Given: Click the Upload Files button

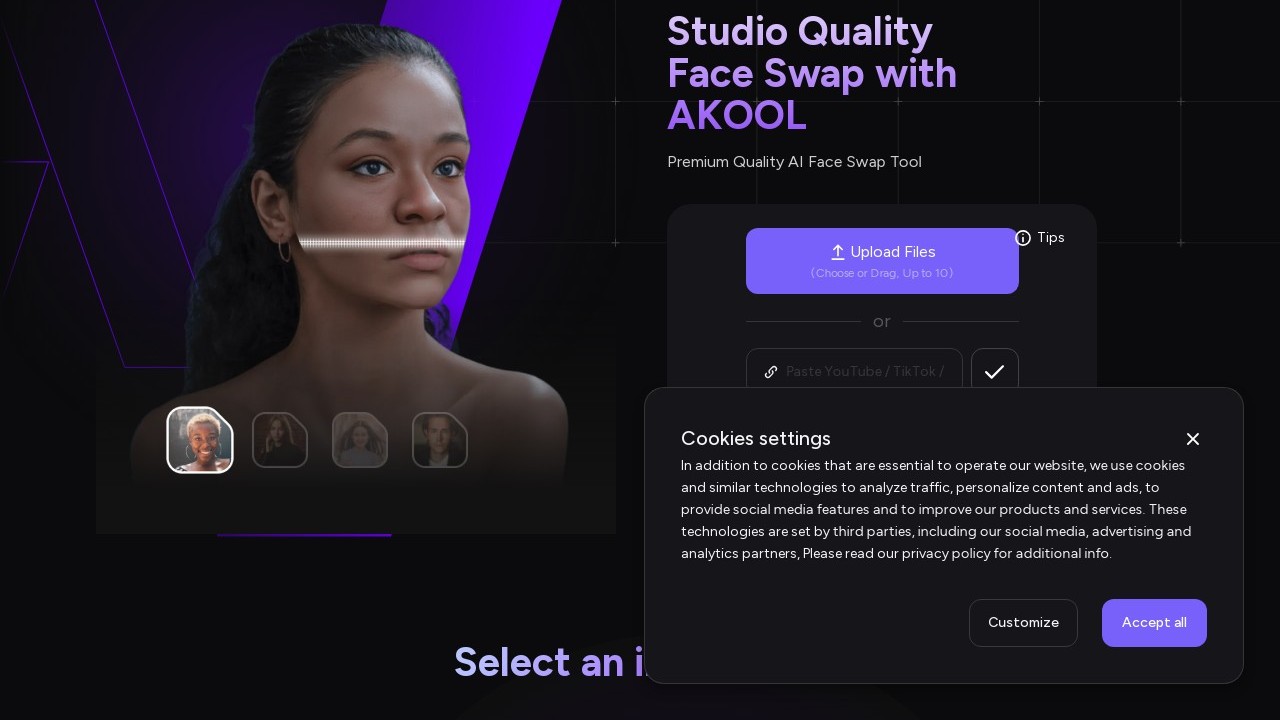Looking at the screenshot, I should pos(882,261).
